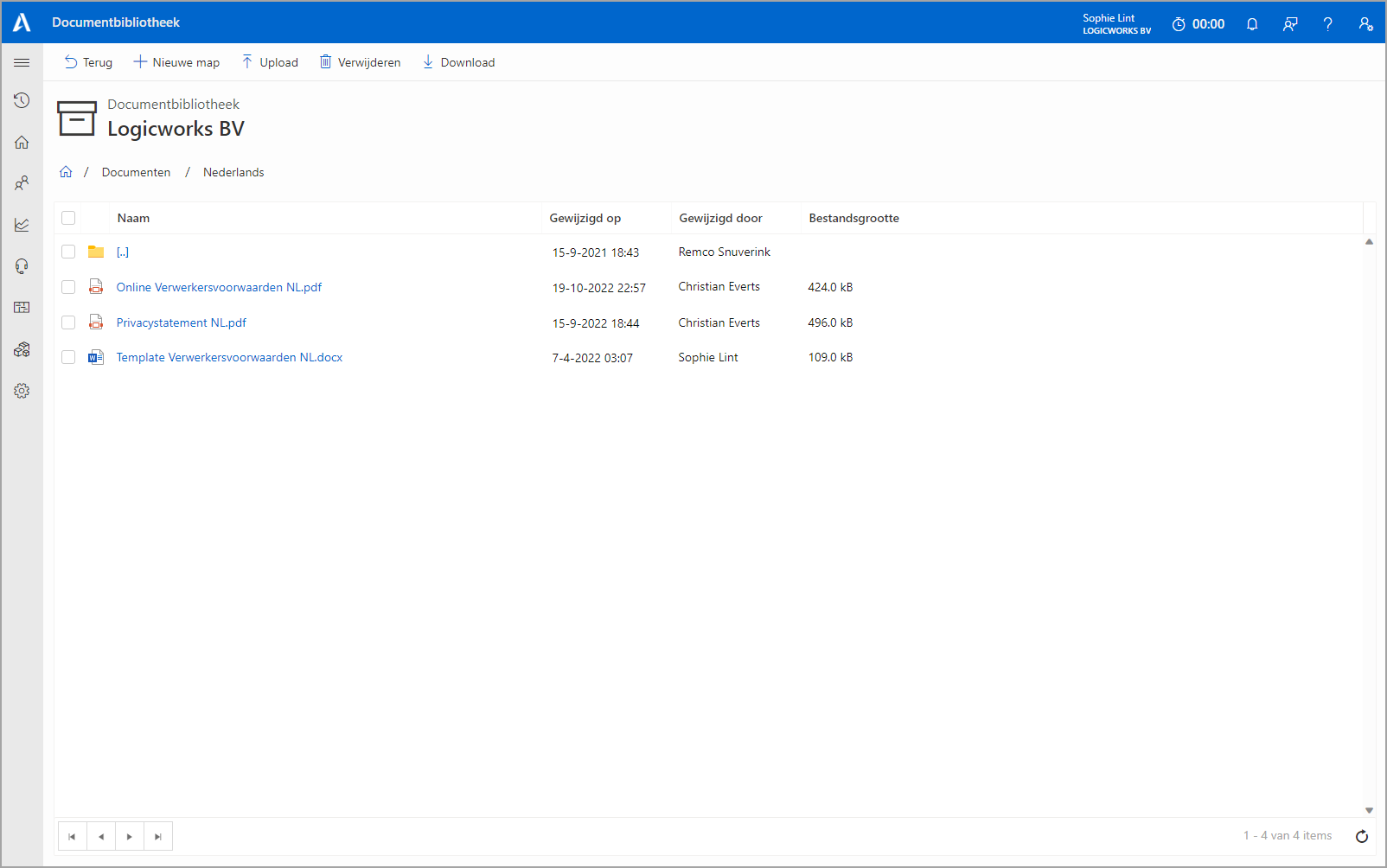Select checkbox for Privacystatement NL.pdf
Image resolution: width=1387 pixels, height=868 pixels.
click(x=68, y=322)
